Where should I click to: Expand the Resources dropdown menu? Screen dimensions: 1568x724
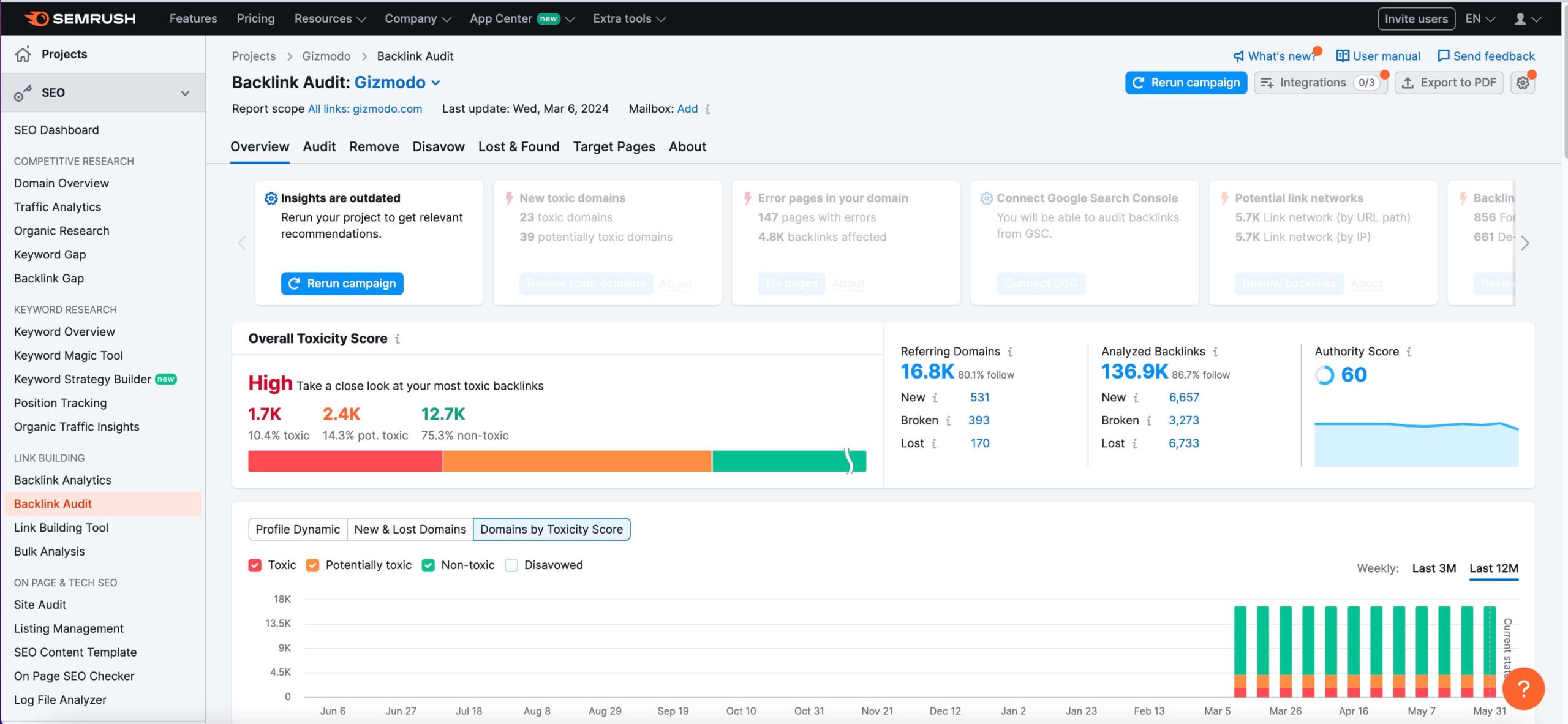pos(330,19)
